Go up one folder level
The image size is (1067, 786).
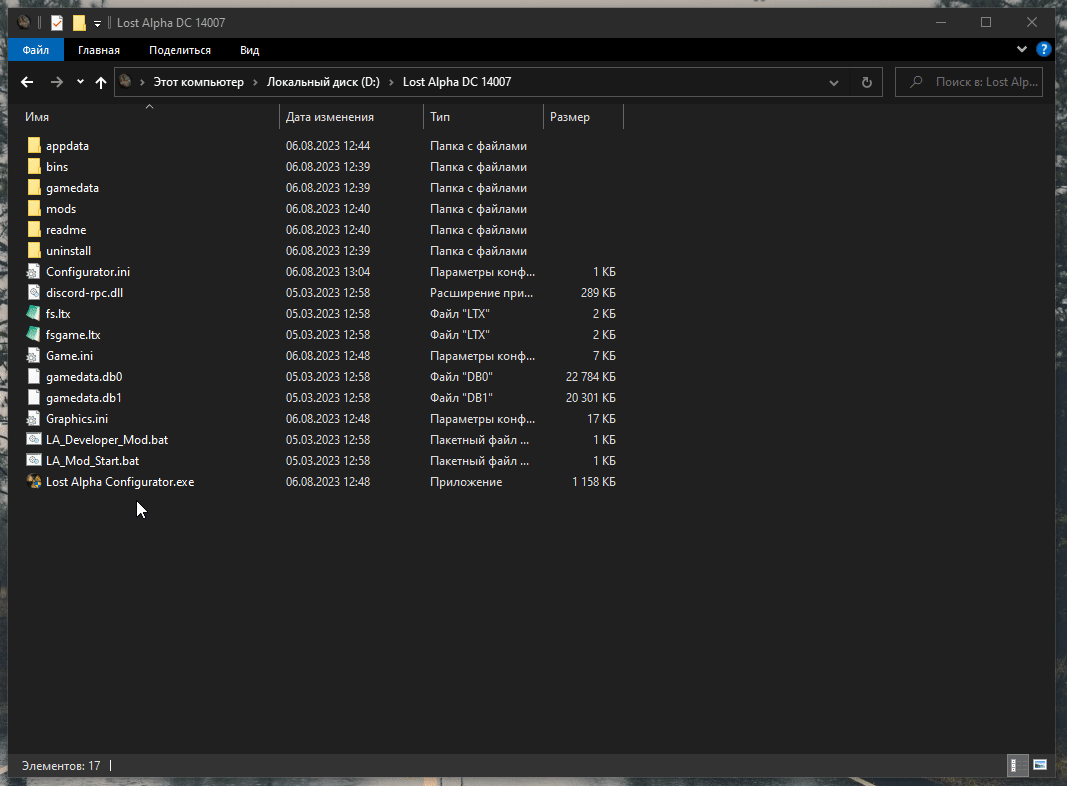pos(101,82)
